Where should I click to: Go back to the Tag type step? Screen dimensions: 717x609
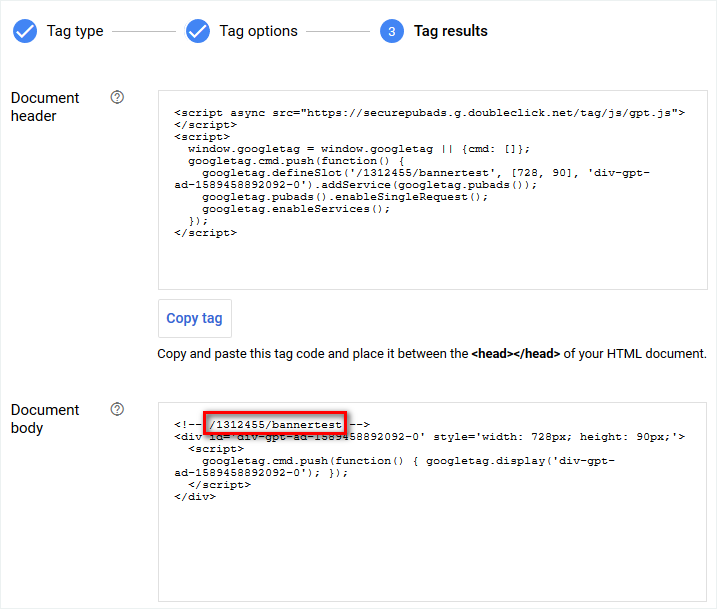coord(74,31)
